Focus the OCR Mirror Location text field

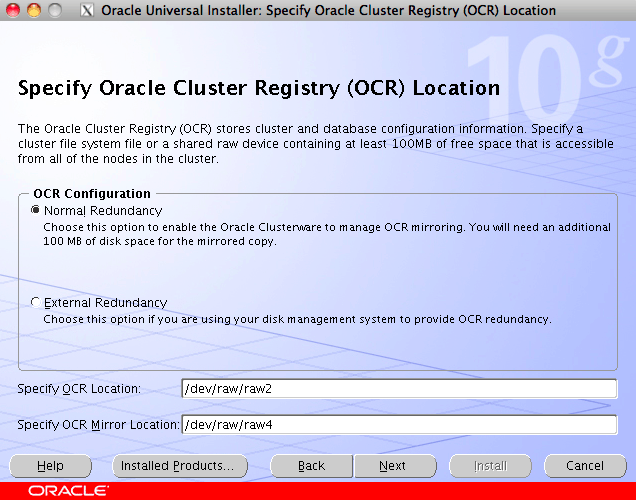tap(399, 425)
